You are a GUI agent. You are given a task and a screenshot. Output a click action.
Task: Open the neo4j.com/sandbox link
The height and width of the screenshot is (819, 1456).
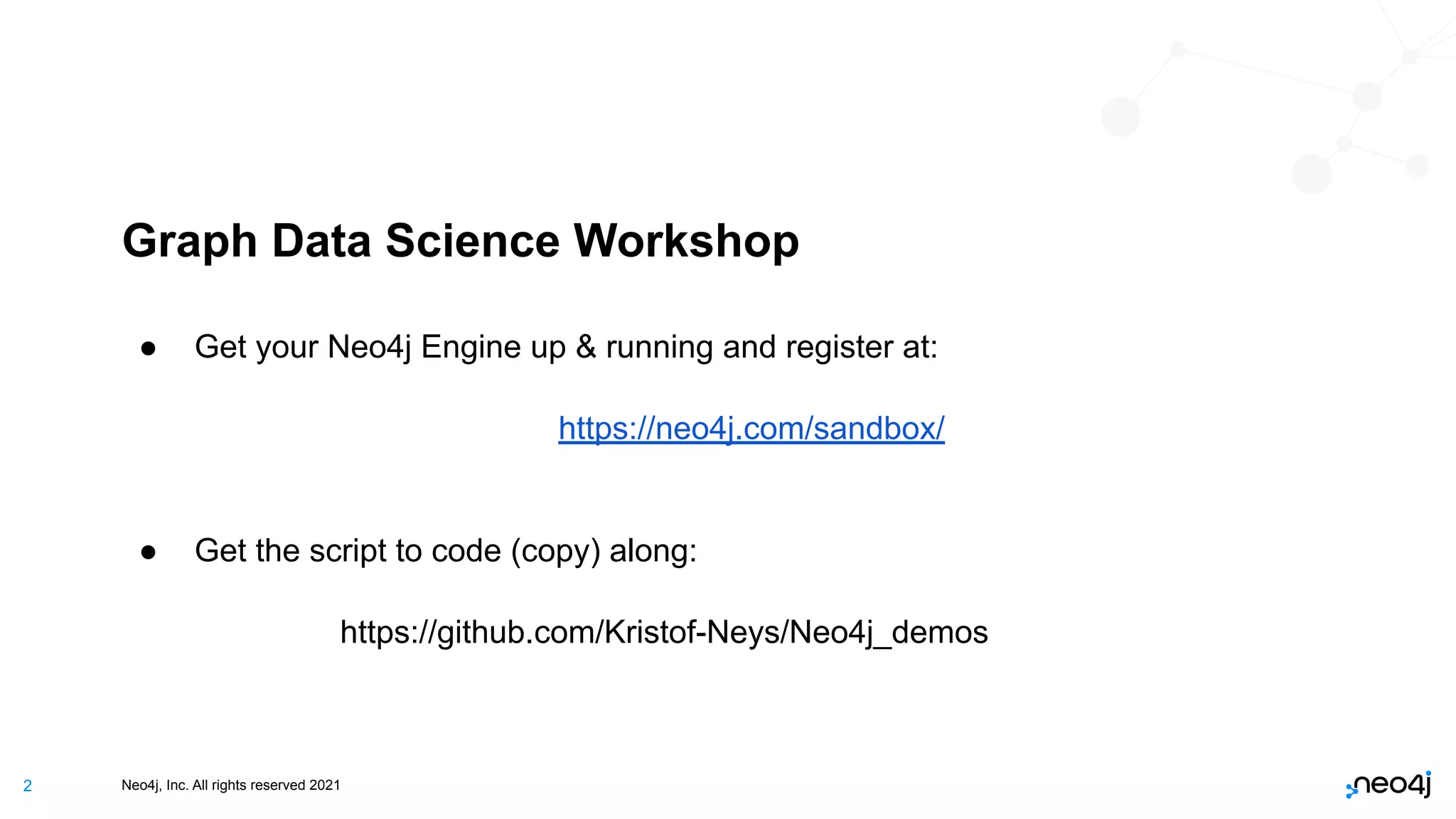click(x=751, y=429)
